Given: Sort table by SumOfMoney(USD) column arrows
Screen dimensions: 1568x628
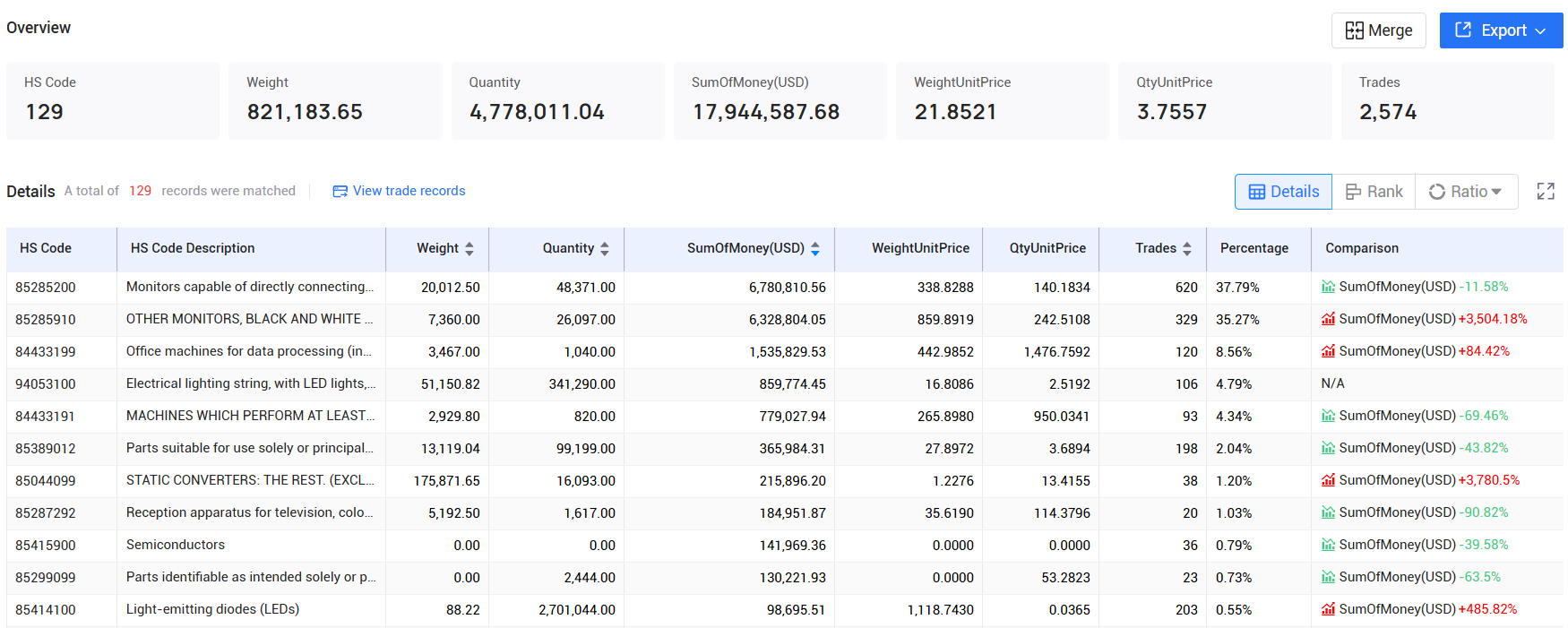Looking at the screenshot, I should (x=815, y=249).
